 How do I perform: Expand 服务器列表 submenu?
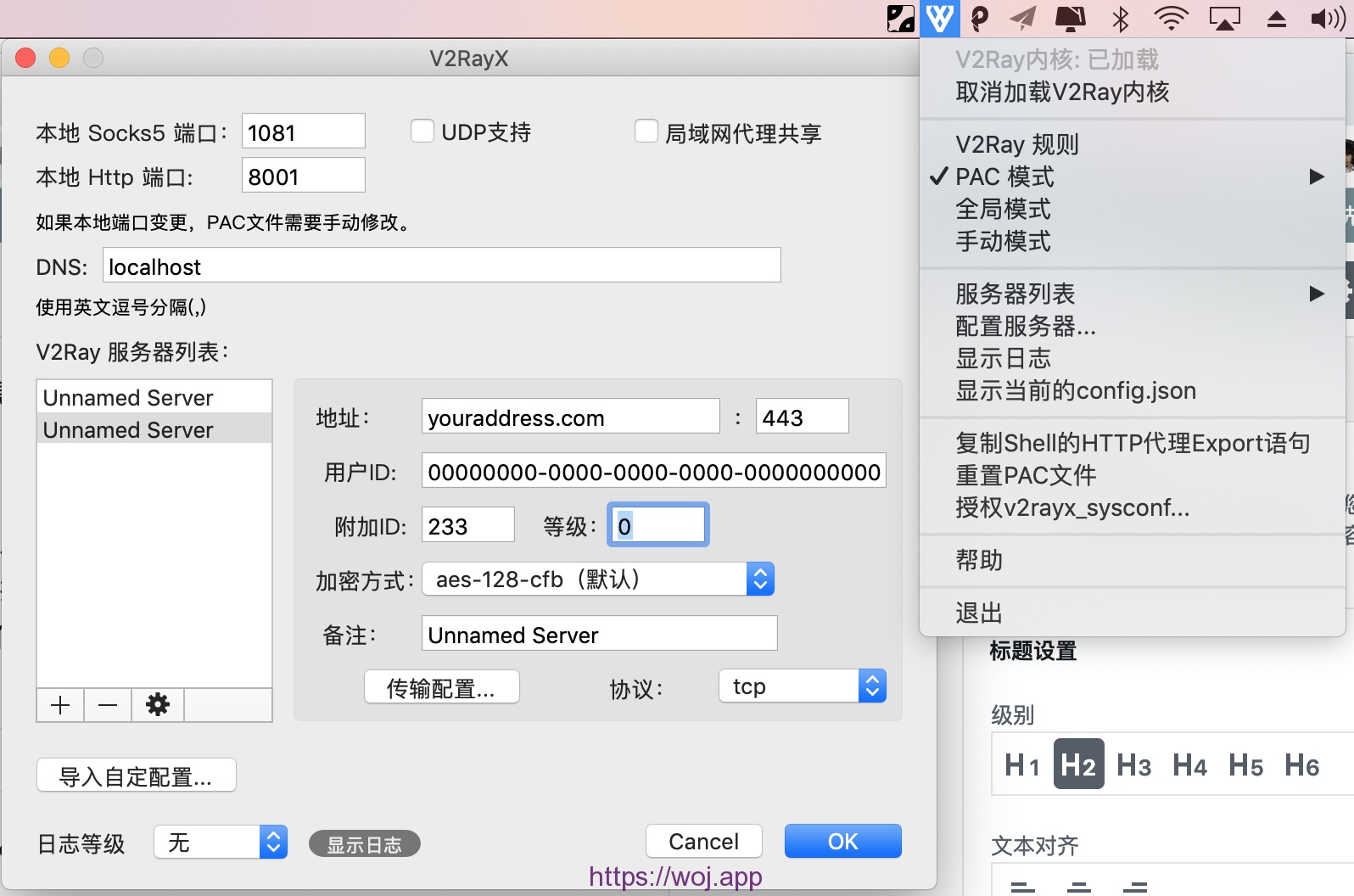pyautogui.click(x=1133, y=294)
